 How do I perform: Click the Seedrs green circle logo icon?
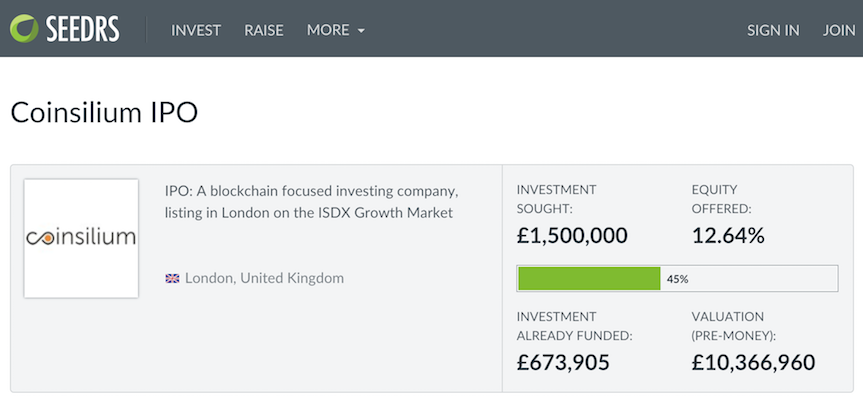point(24,29)
